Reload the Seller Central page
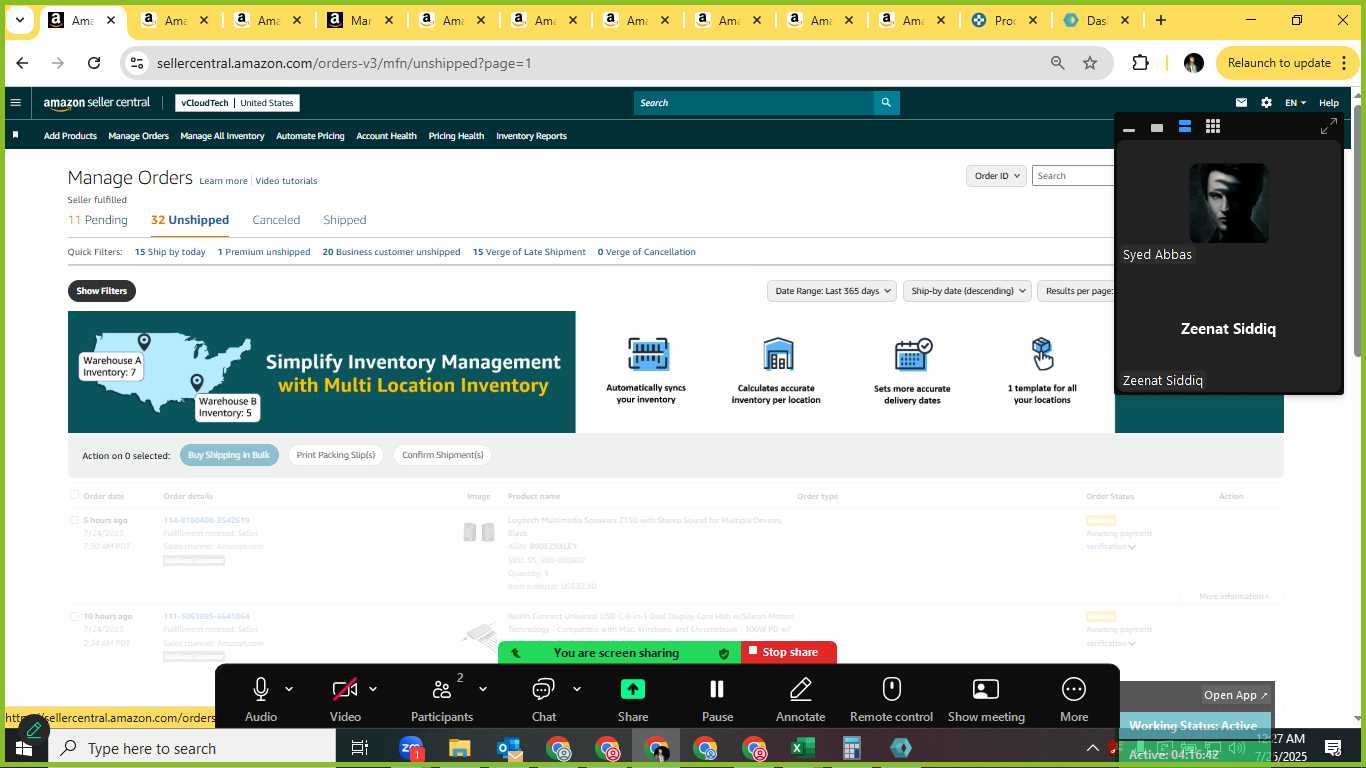The width and height of the screenshot is (1366, 768). coord(94,63)
